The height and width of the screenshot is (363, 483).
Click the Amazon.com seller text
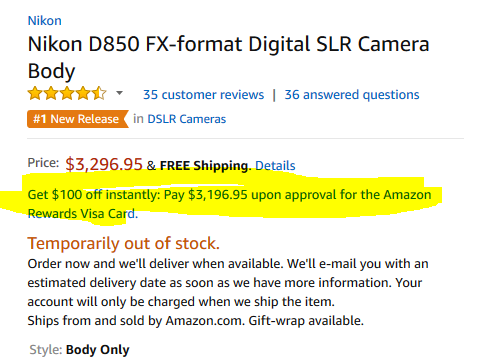point(205,321)
